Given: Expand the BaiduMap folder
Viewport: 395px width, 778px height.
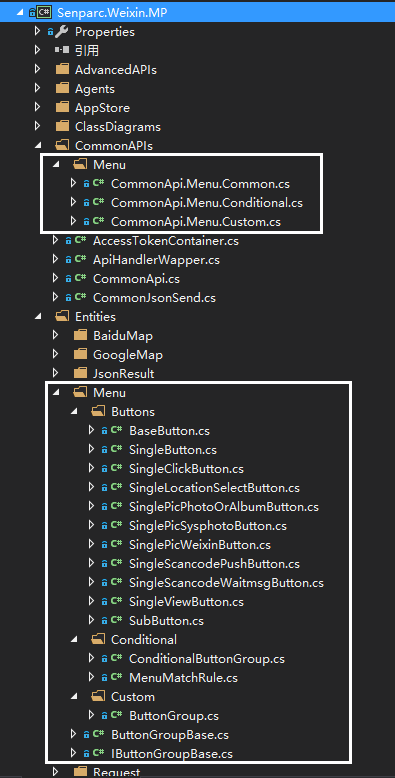Looking at the screenshot, I should (x=56, y=336).
